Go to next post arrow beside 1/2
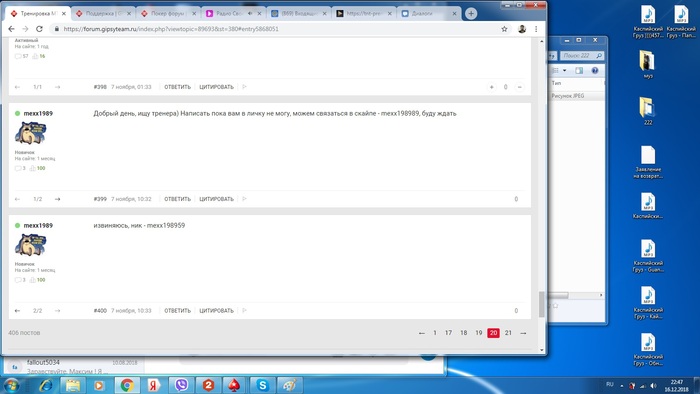Screen dimensions: 700x394 (x=58, y=199)
